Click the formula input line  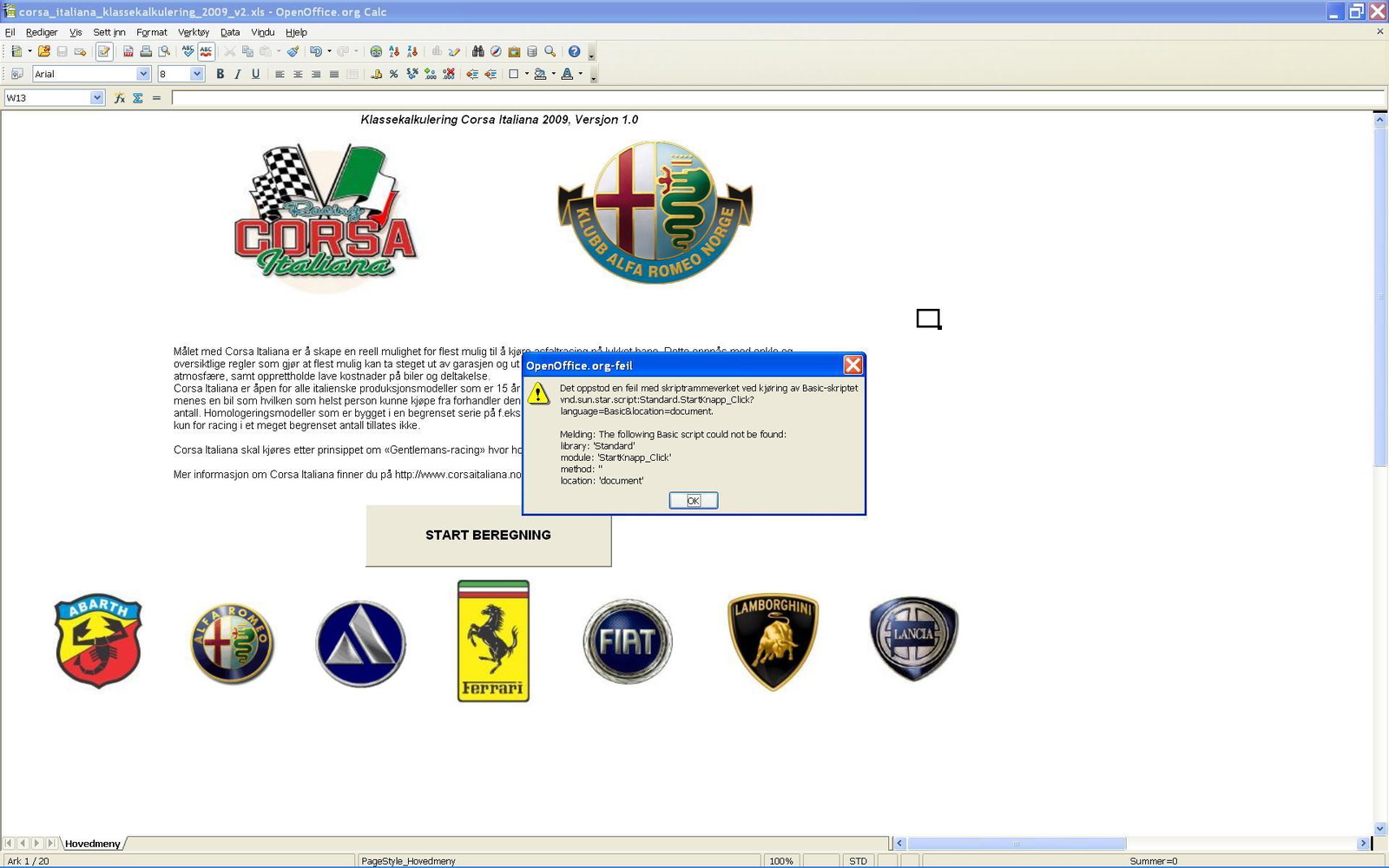click(x=777, y=98)
